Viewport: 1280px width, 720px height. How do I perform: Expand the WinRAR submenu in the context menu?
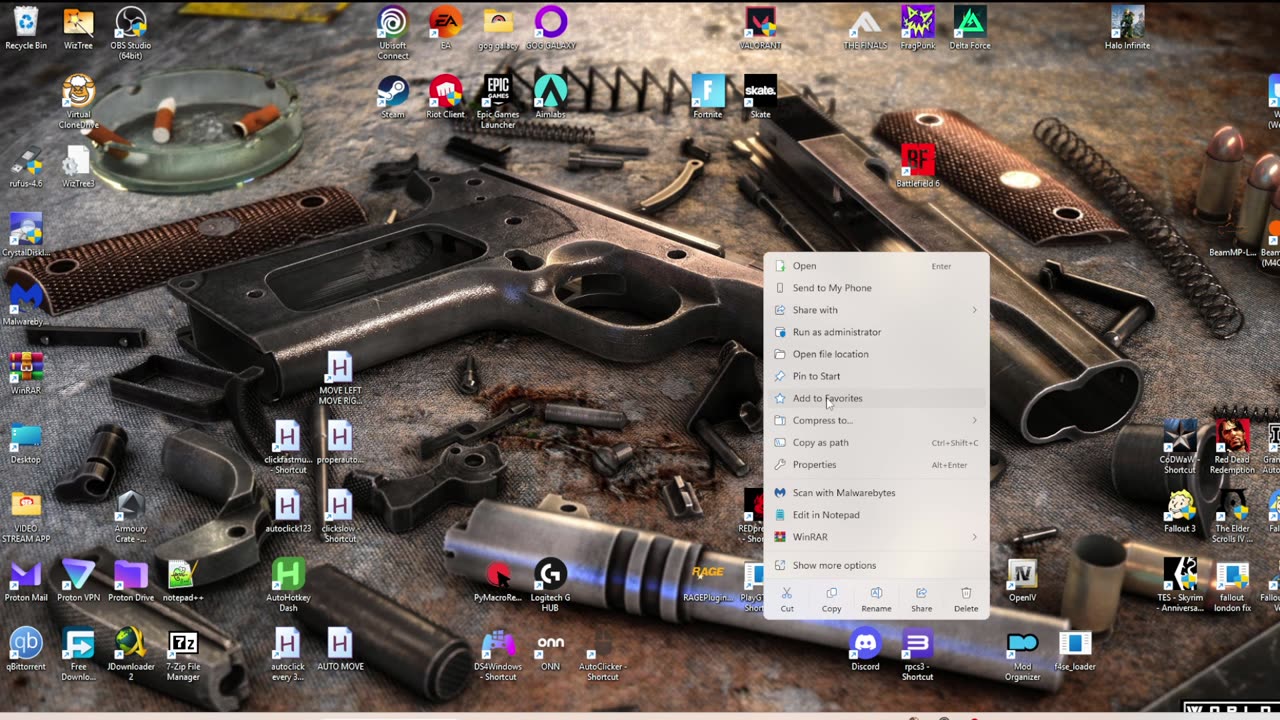coord(876,537)
